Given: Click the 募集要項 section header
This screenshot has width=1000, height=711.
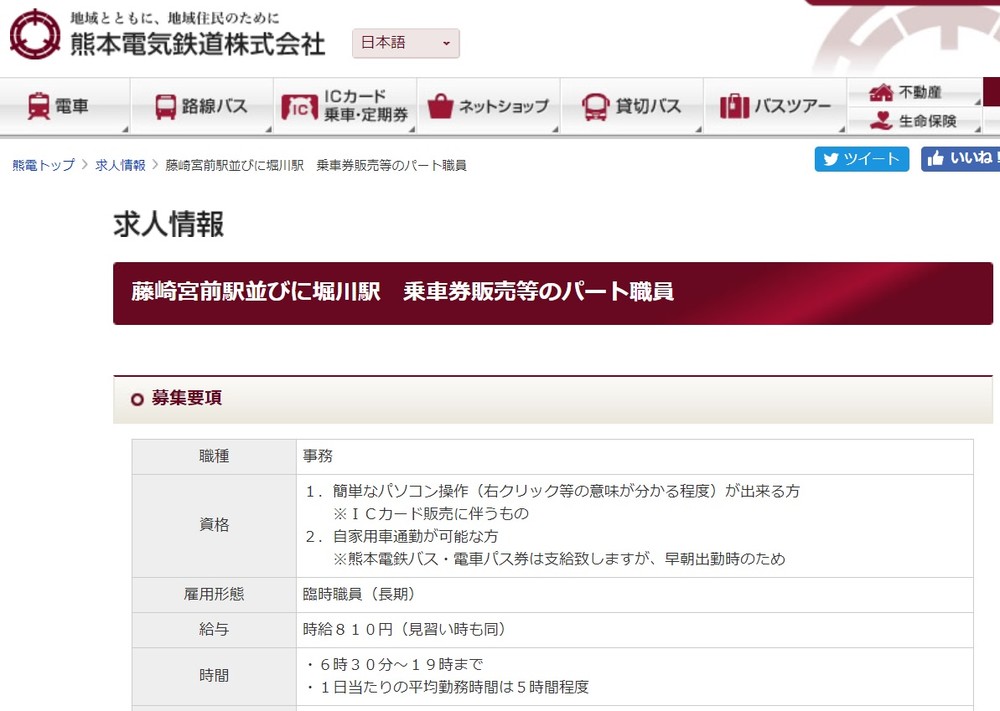Looking at the screenshot, I should 187,398.
